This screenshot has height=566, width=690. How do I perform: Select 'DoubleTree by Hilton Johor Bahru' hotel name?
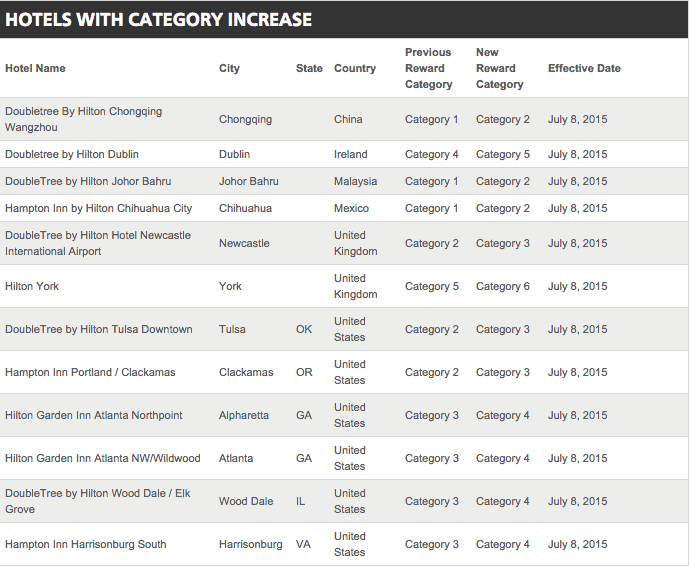pyautogui.click(x=88, y=181)
